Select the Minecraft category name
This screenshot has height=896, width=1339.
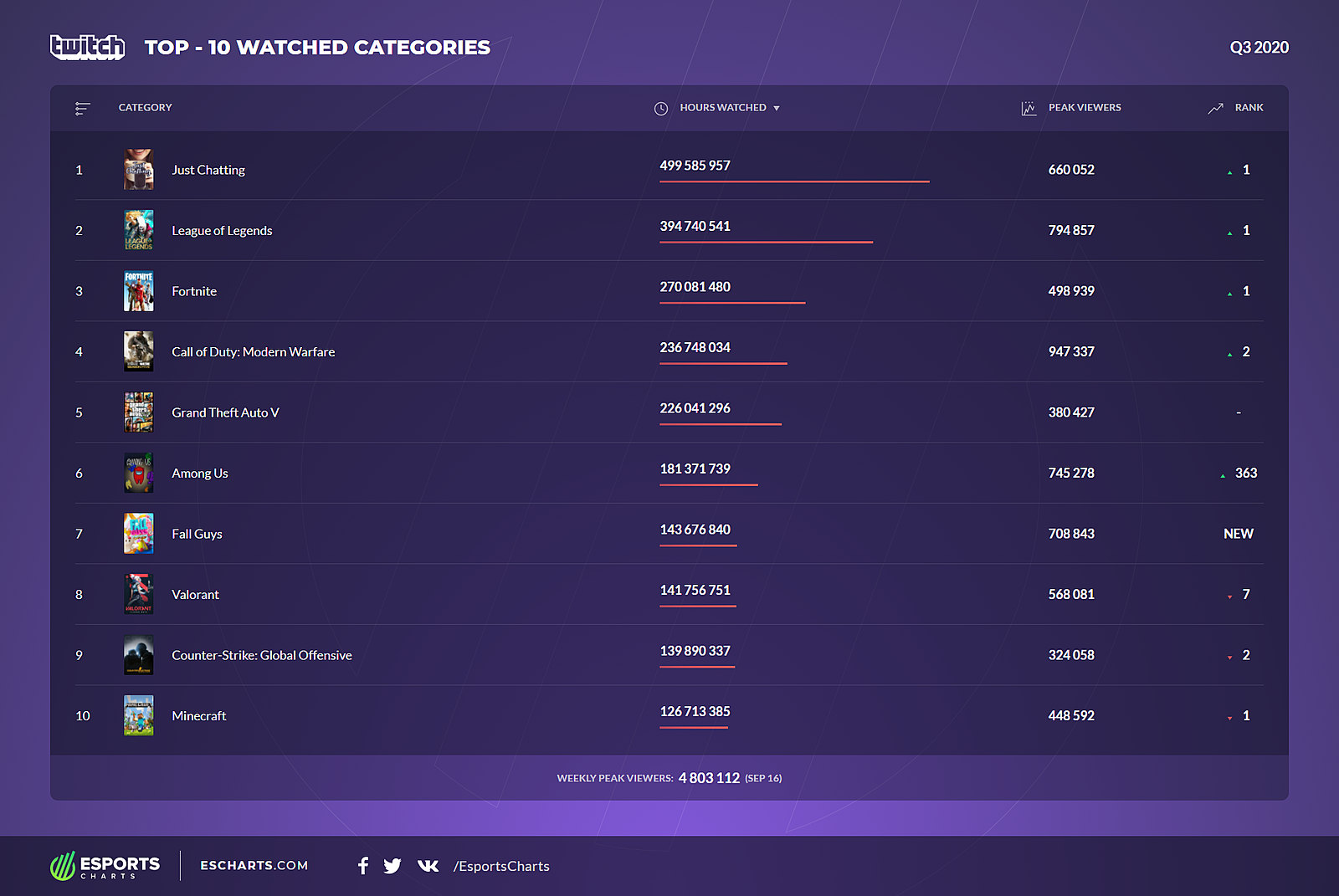[x=199, y=716]
